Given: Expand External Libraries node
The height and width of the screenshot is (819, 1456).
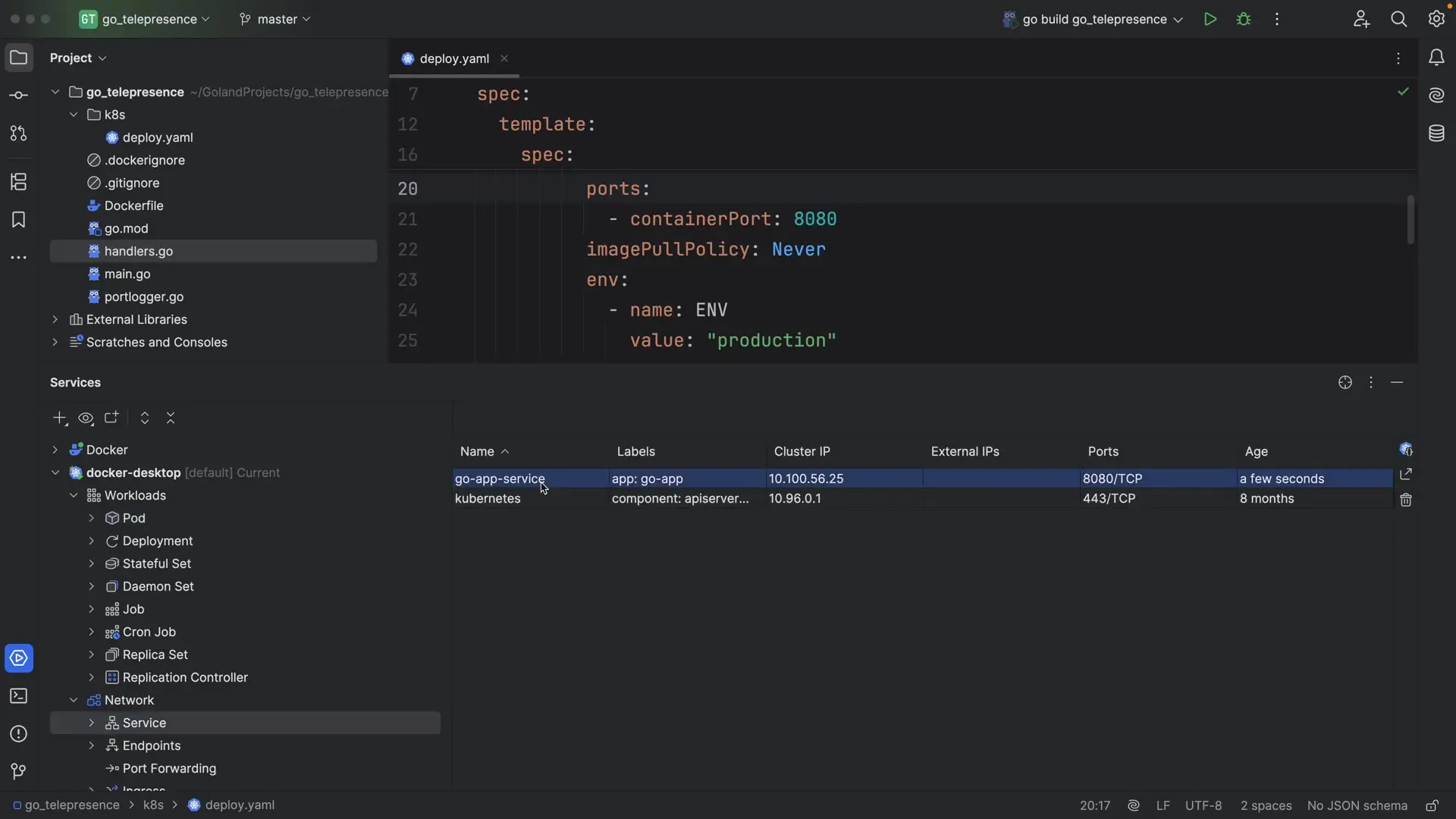Looking at the screenshot, I should click(x=55, y=319).
